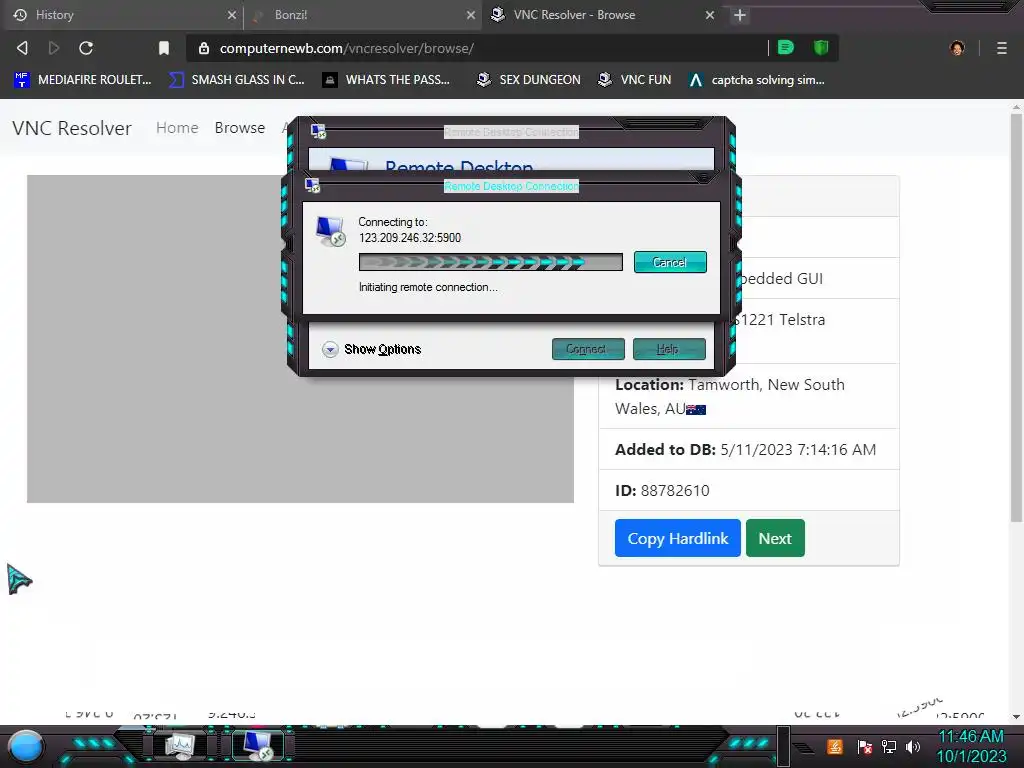Click the Copy Hardlink button
Viewport: 1024px width, 768px height.
(x=677, y=538)
